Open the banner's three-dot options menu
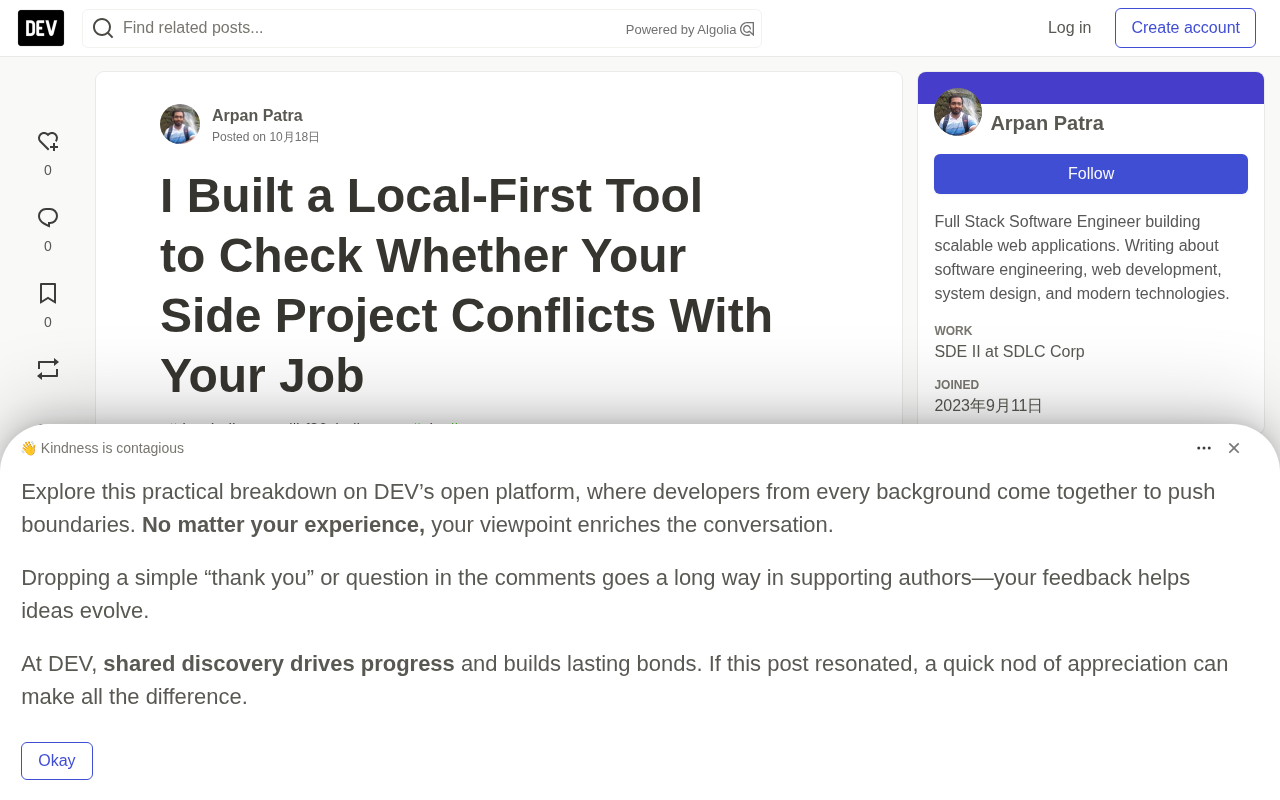This screenshot has width=1280, height=800. pyautogui.click(x=1204, y=448)
